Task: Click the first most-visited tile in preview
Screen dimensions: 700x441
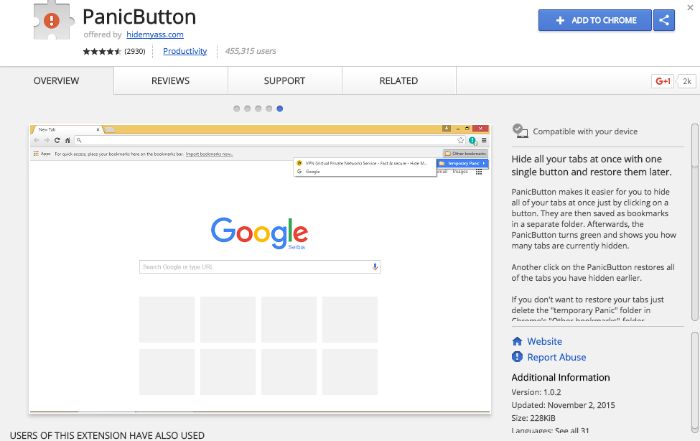Action: 167,320
